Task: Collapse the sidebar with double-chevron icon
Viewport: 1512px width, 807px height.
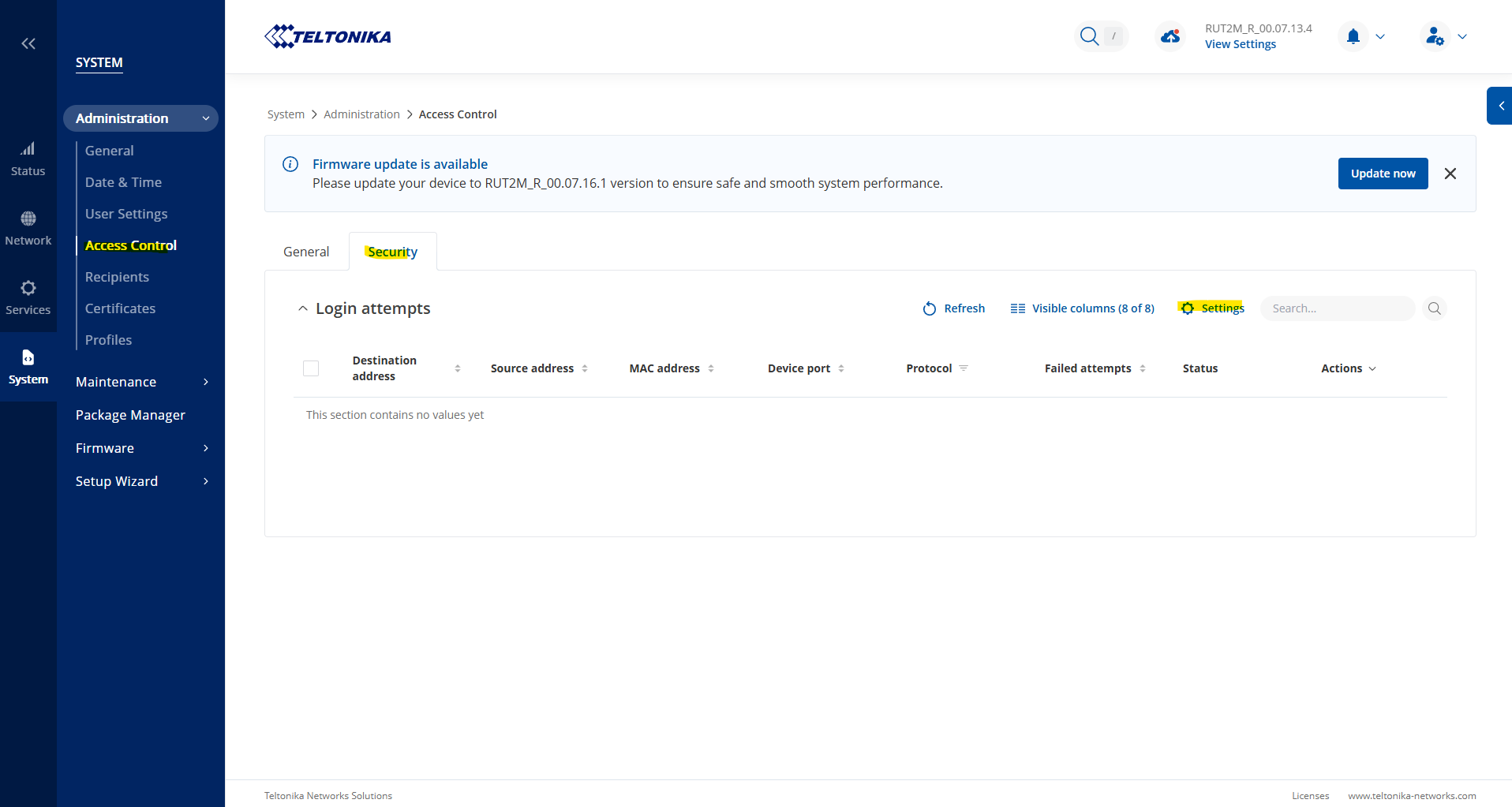Action: coord(28,43)
